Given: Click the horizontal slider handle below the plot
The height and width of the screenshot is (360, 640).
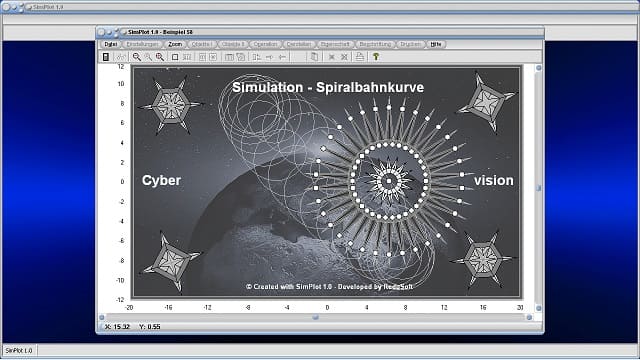Looking at the screenshot, I should [x=316, y=317].
